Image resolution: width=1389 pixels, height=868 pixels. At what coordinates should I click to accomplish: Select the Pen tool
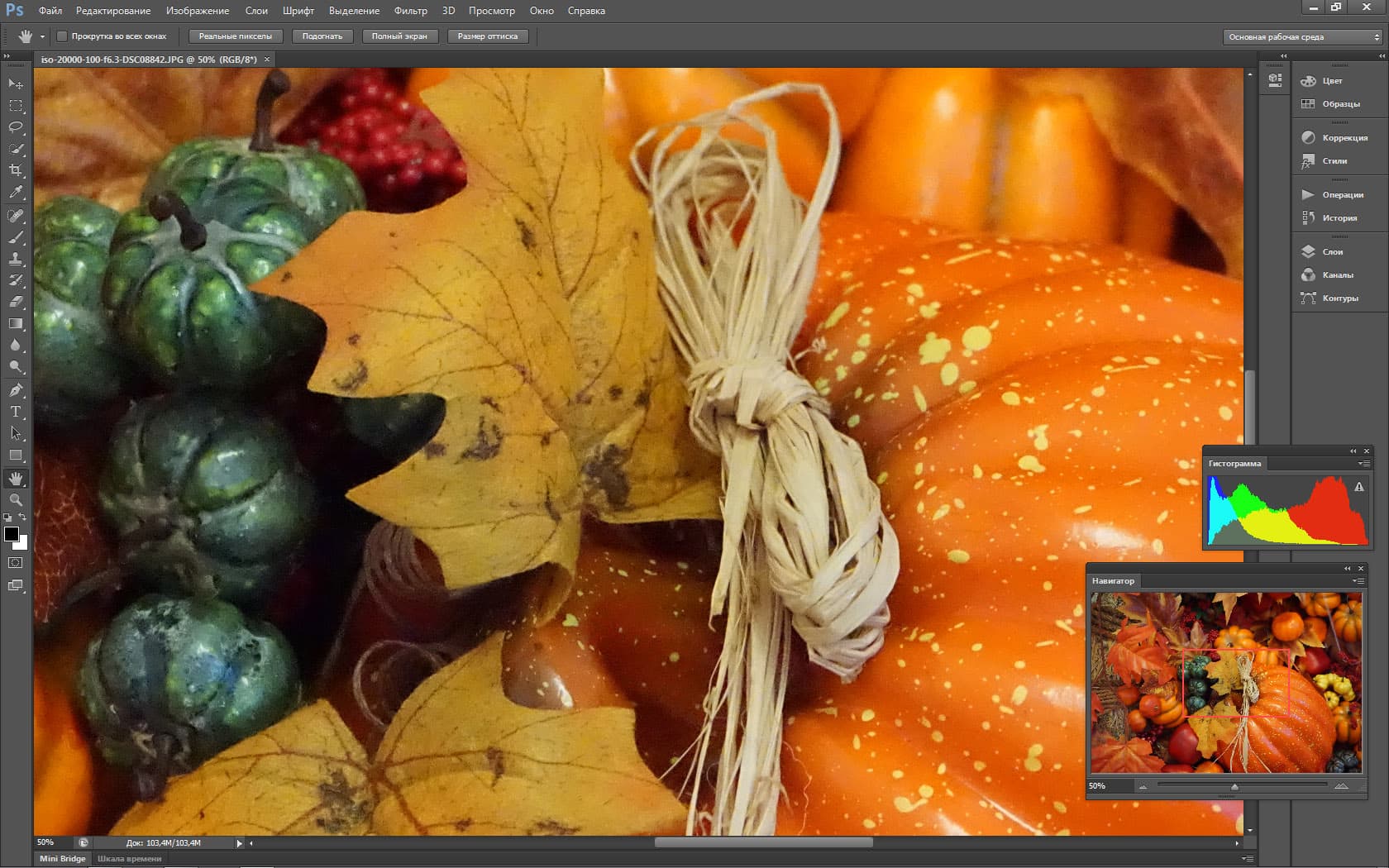(16, 390)
